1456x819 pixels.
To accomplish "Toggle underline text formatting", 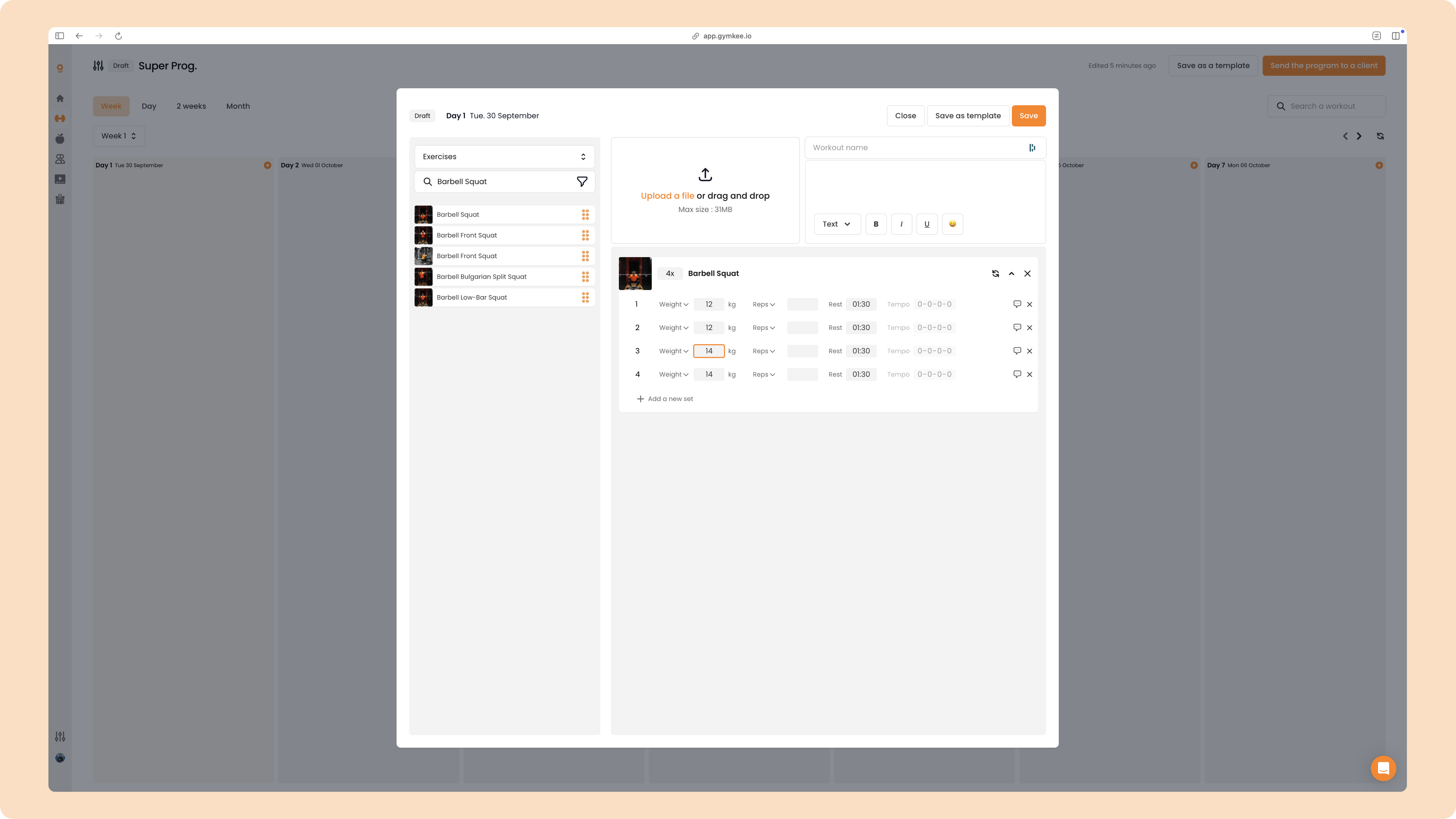I will pos(927,224).
